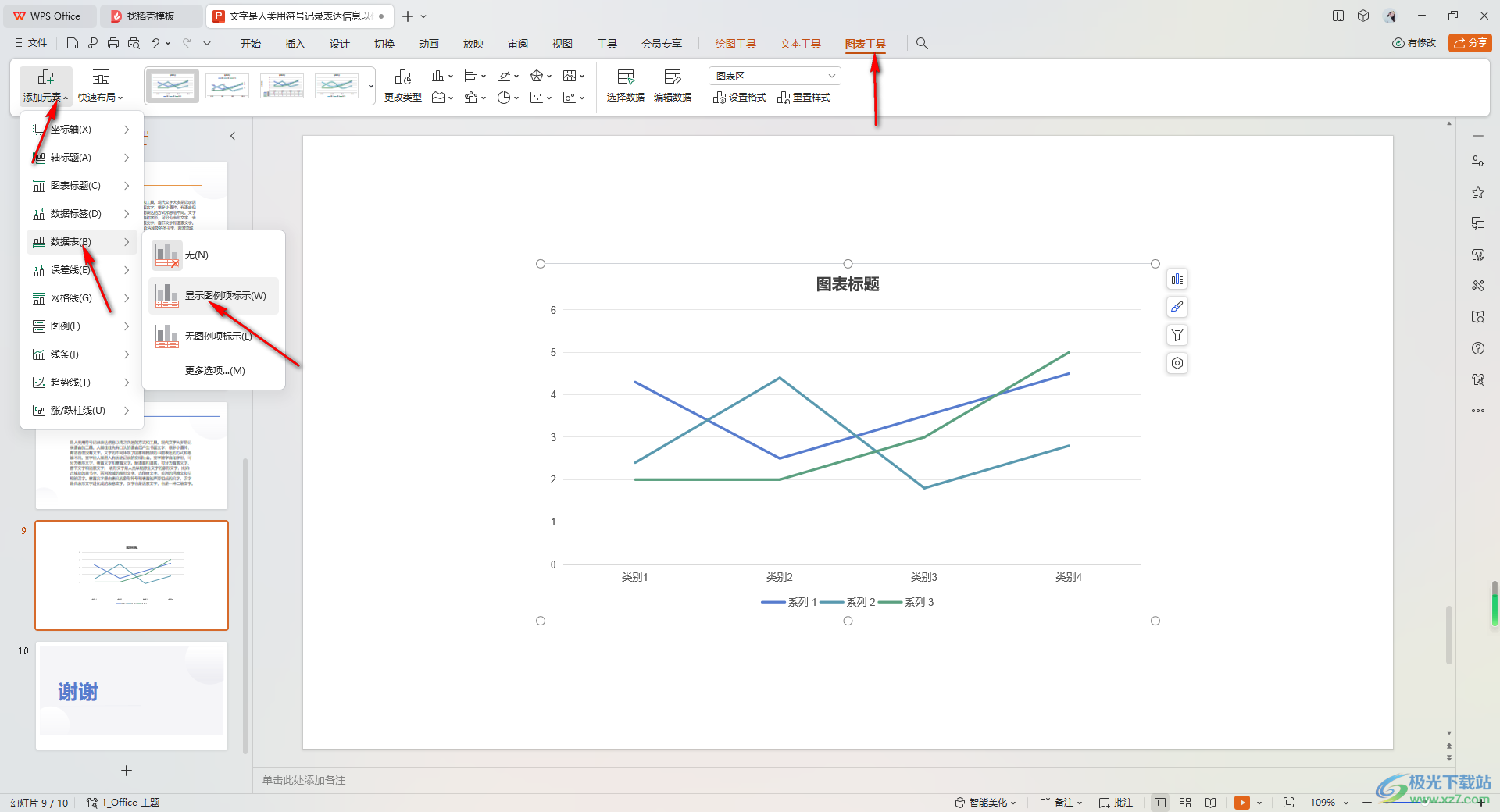Open the Add Element (添加元素) dropdown
This screenshot has height=812, width=1500.
coord(46,86)
